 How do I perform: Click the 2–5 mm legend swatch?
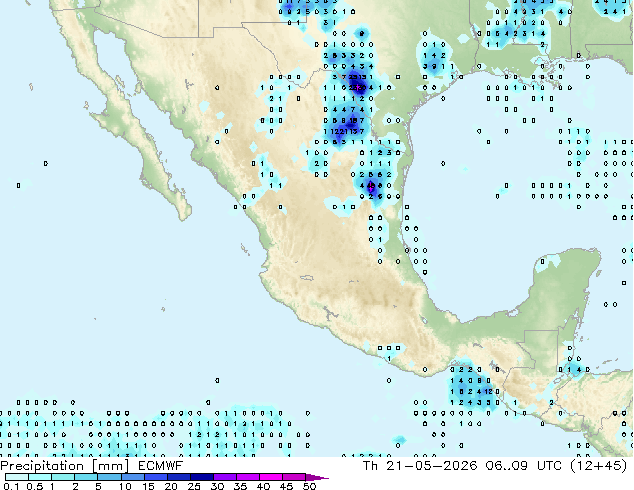click(x=86, y=477)
